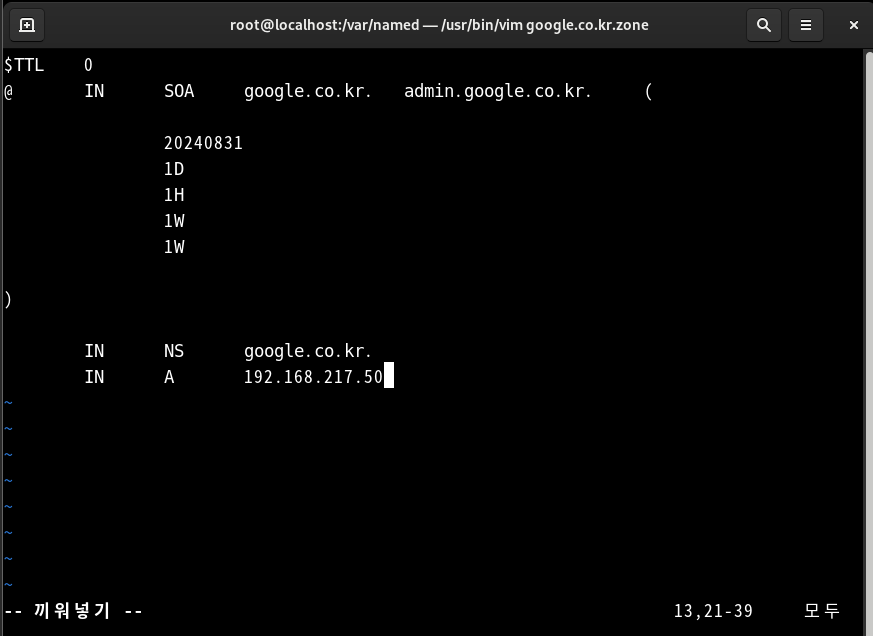The height and width of the screenshot is (636, 873).
Task: Open the terminal search
Action: 764,25
